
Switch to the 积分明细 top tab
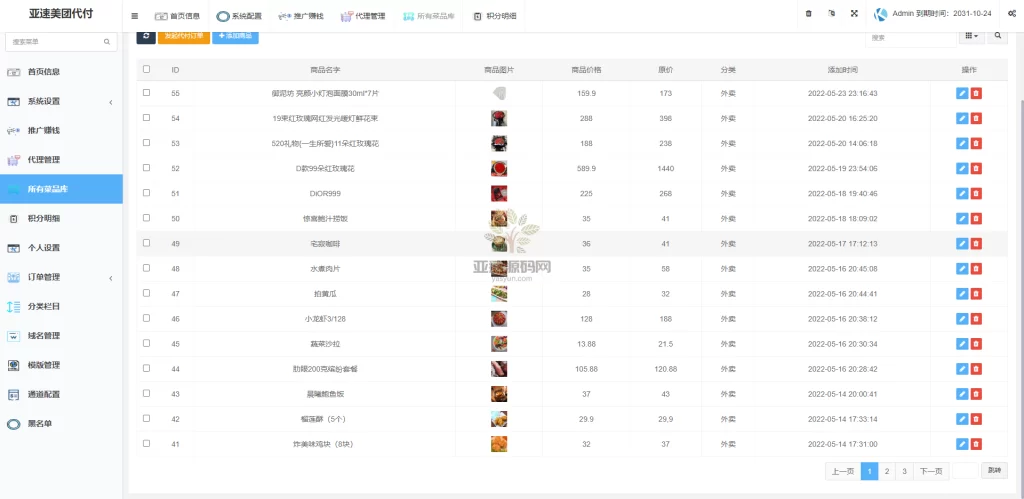[x=494, y=16]
